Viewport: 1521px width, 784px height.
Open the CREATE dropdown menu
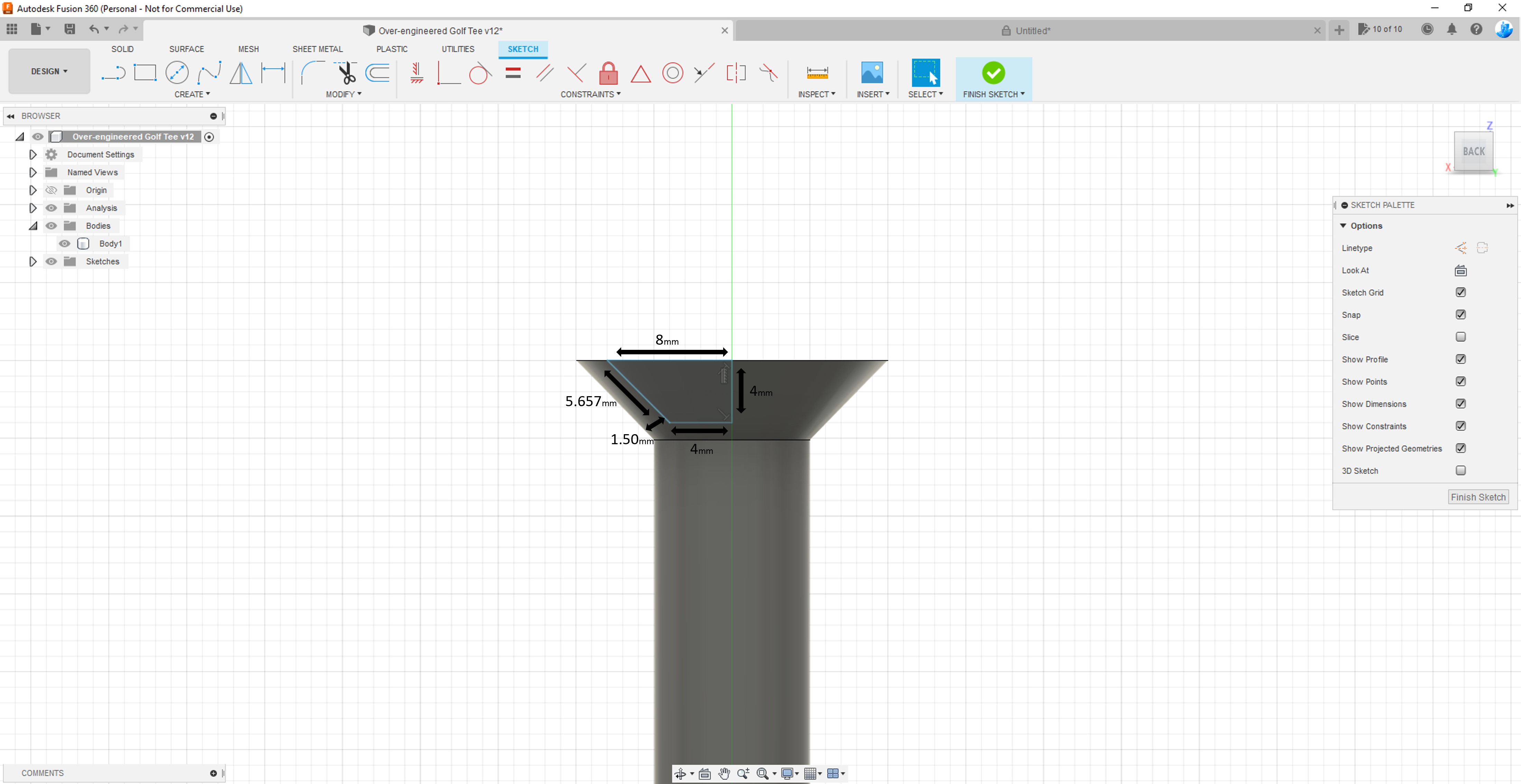[192, 94]
